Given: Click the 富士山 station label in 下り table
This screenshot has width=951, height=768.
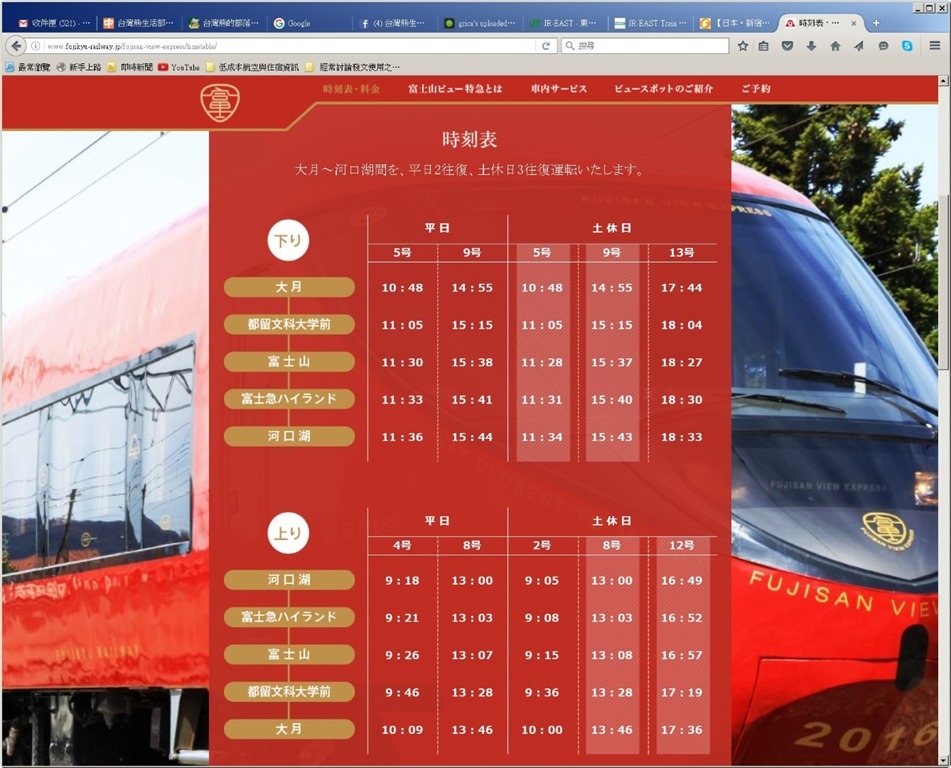Looking at the screenshot, I should 289,362.
